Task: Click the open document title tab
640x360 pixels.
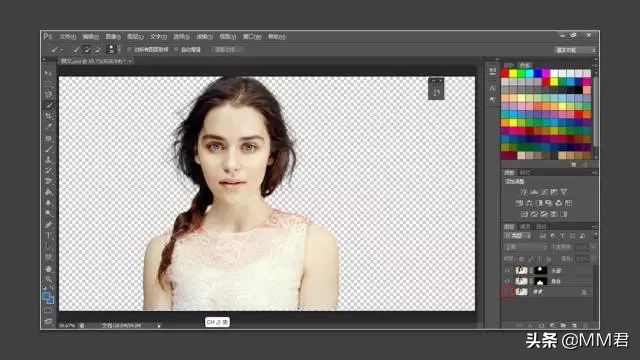Action: click(96, 61)
